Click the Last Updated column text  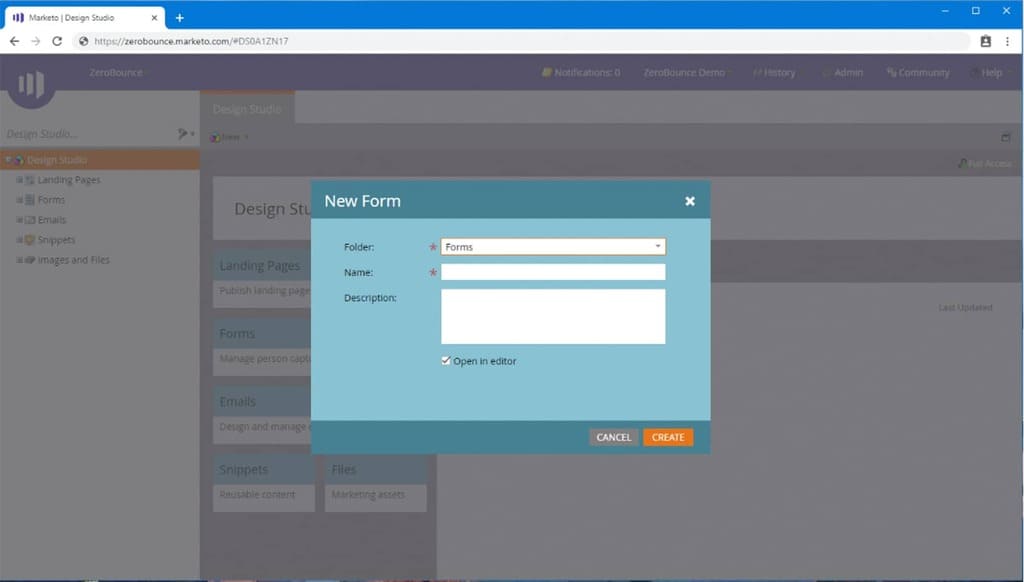coord(965,307)
